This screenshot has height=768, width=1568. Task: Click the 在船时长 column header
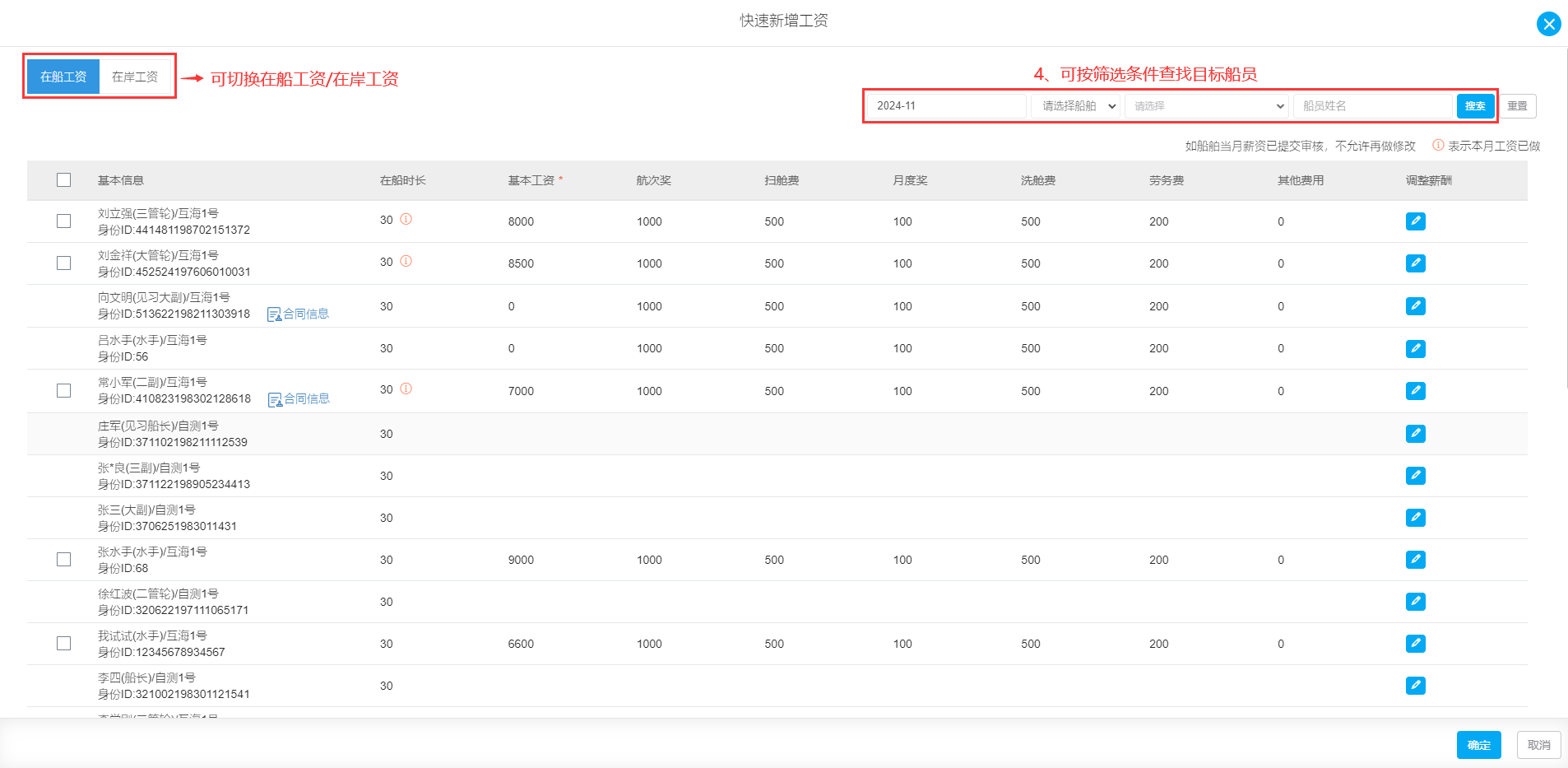(x=403, y=180)
